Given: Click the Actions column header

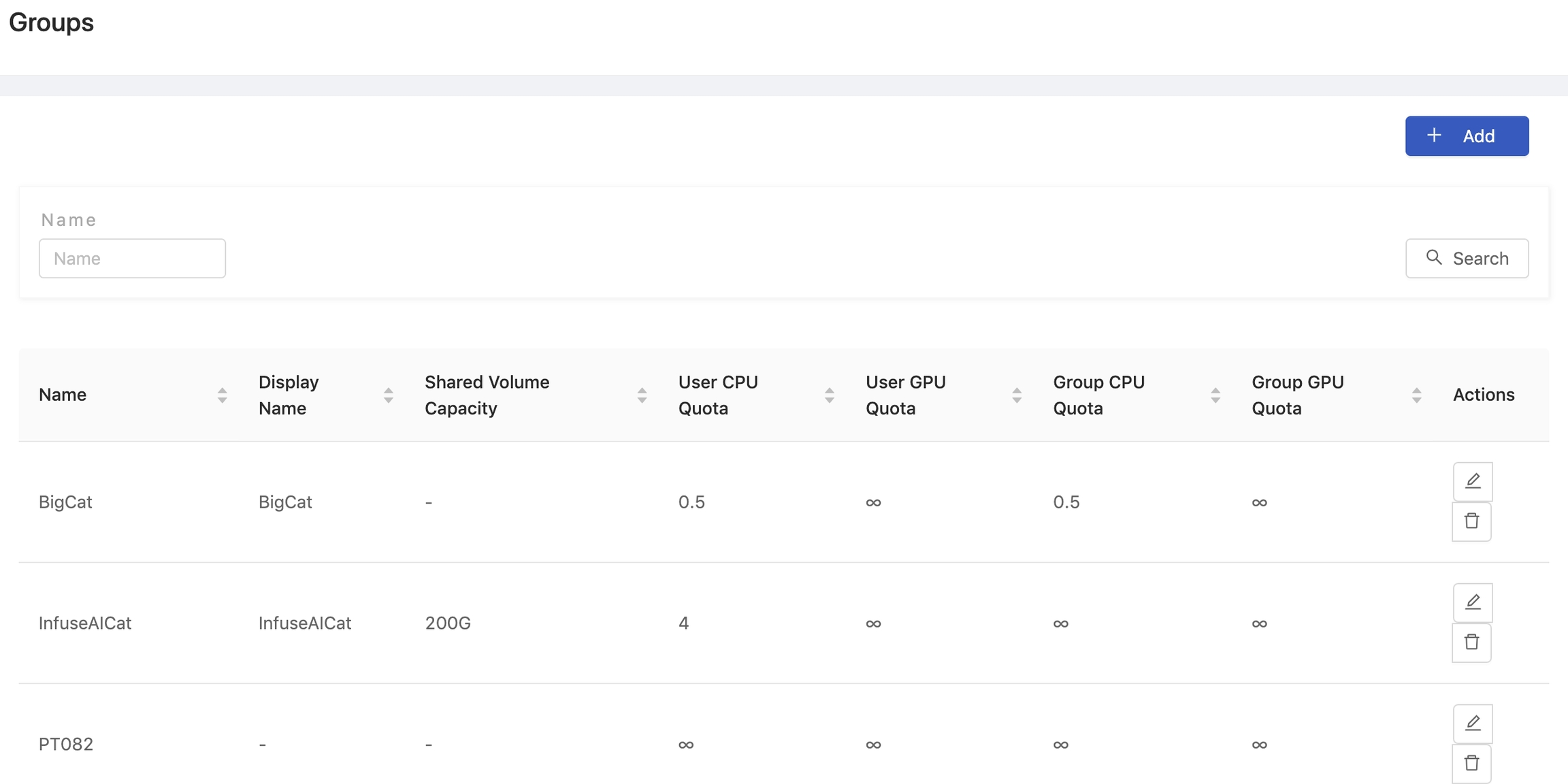Looking at the screenshot, I should (x=1484, y=395).
